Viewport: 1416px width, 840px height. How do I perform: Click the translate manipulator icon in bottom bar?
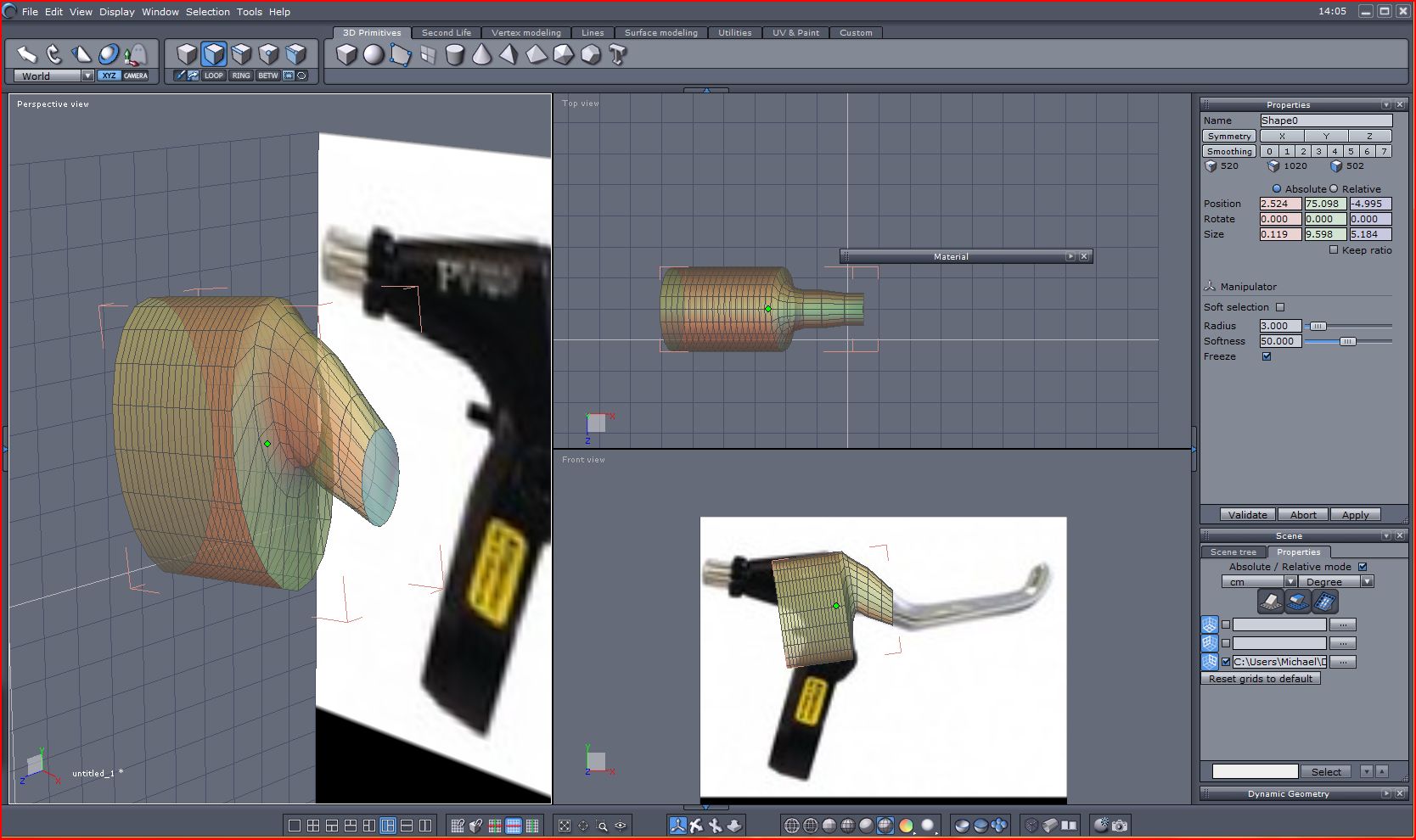(x=678, y=826)
